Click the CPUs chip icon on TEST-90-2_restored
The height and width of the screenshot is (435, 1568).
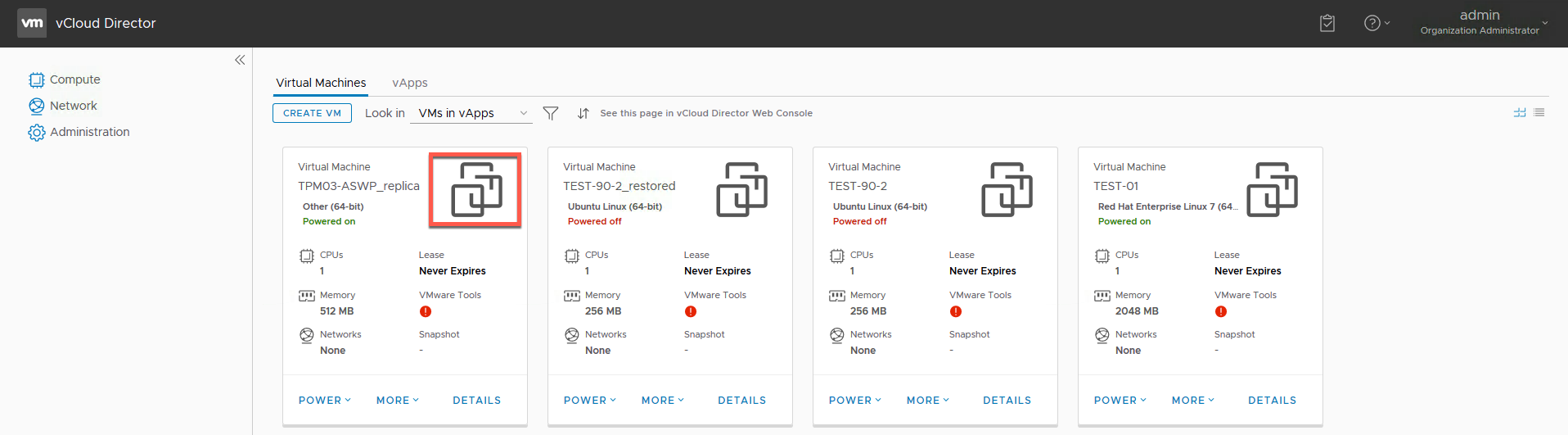coord(572,256)
